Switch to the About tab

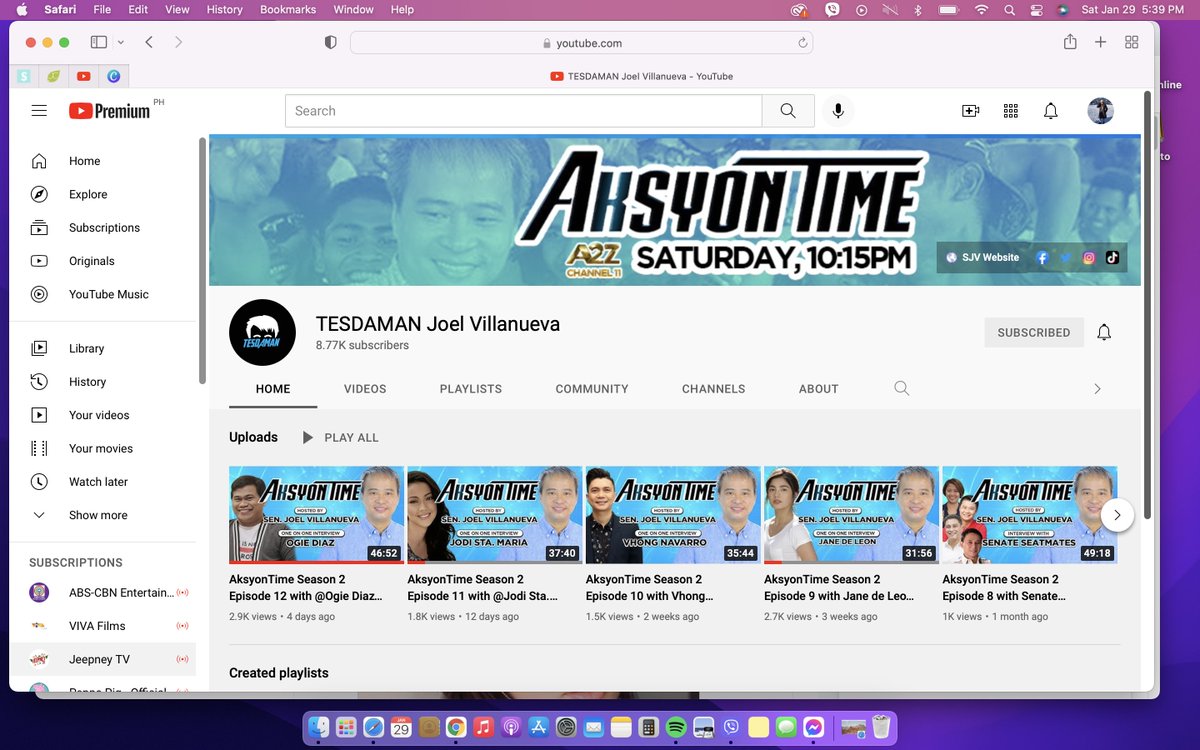pos(819,389)
